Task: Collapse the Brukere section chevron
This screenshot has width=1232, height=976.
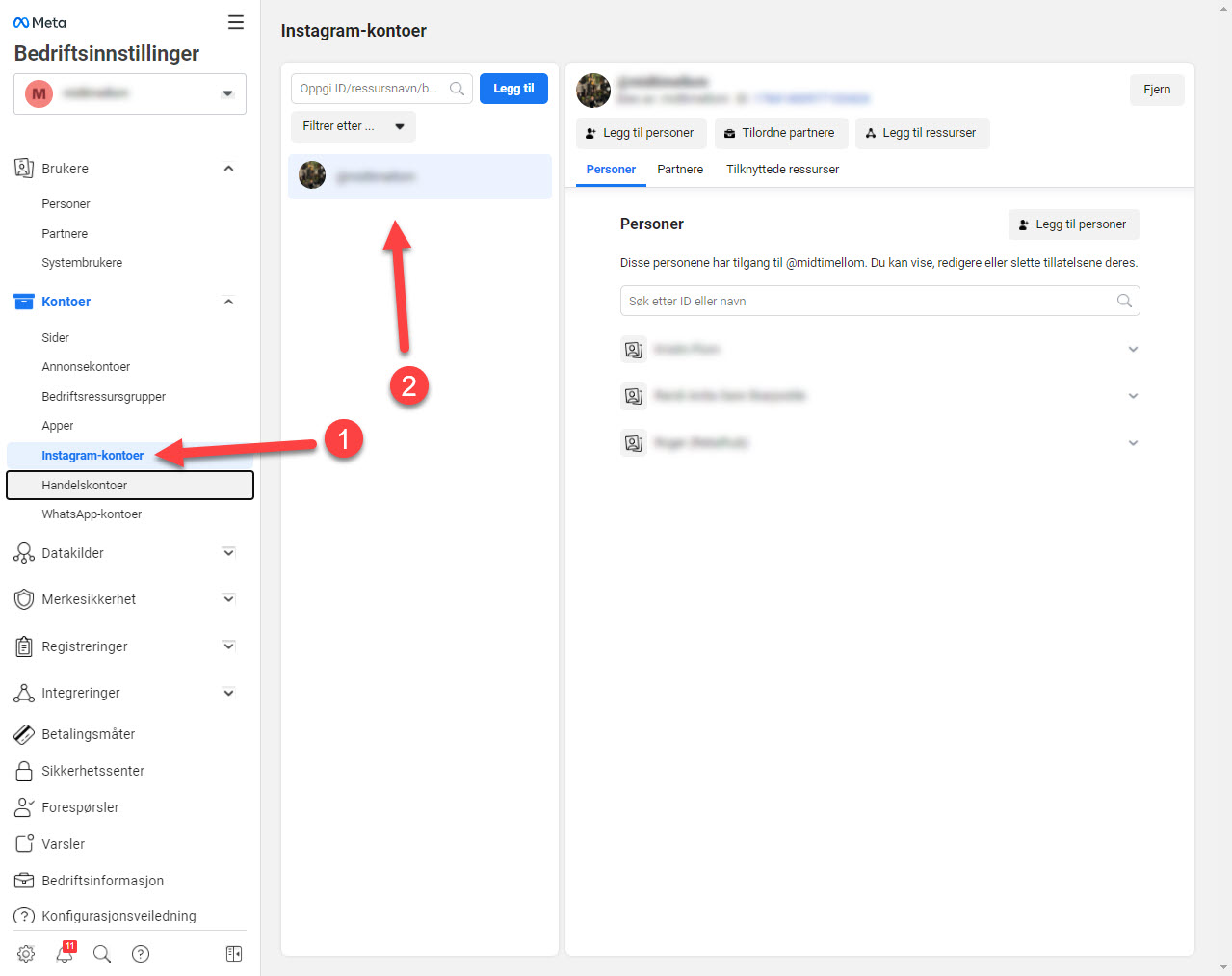Action: coord(228,169)
